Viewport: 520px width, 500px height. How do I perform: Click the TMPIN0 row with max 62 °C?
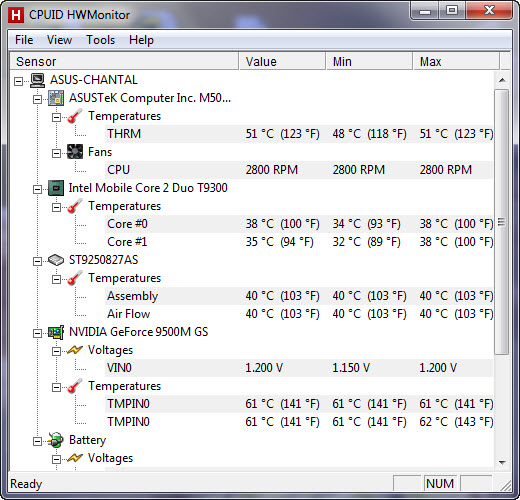299,422
